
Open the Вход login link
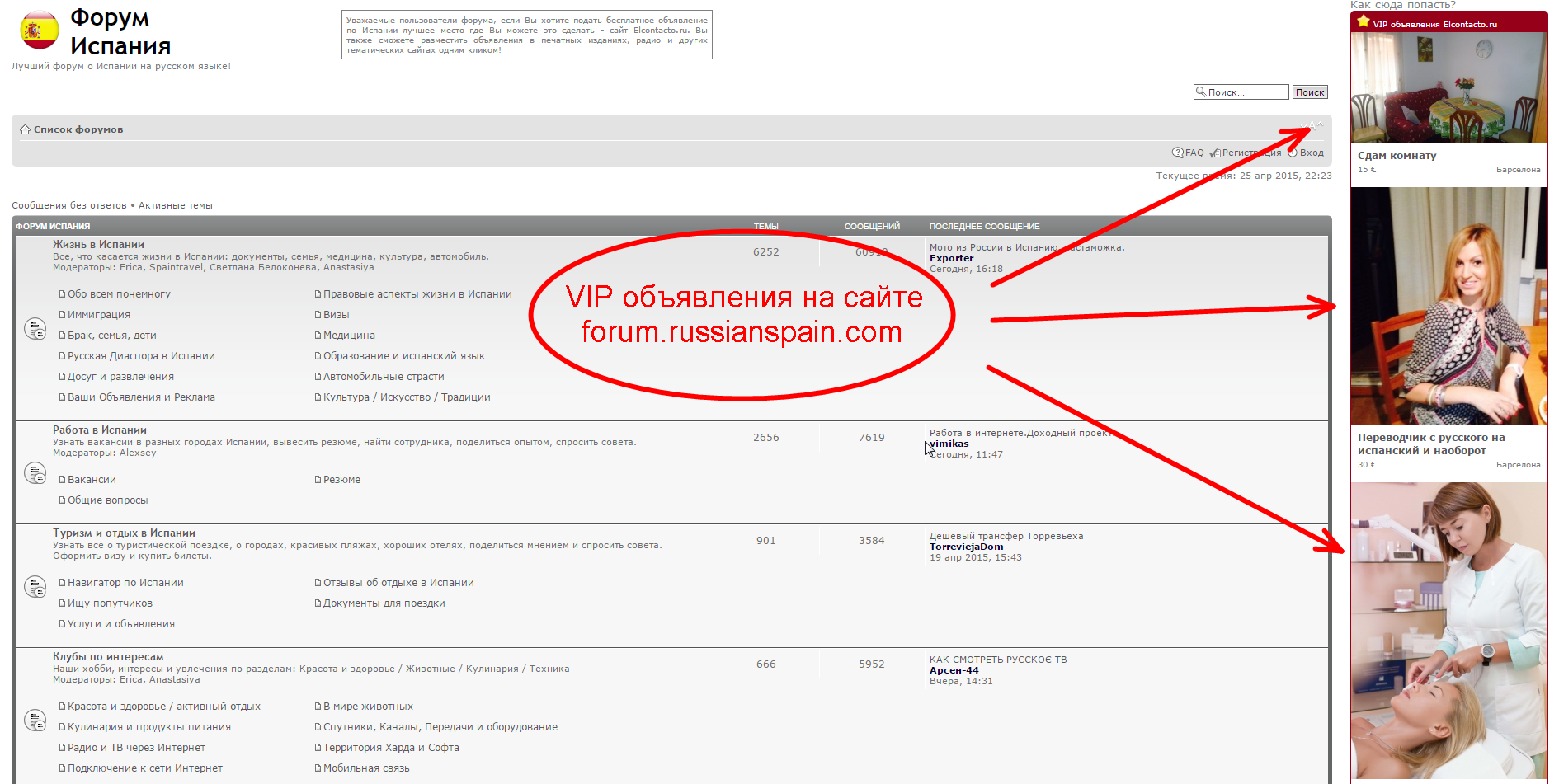[1312, 153]
